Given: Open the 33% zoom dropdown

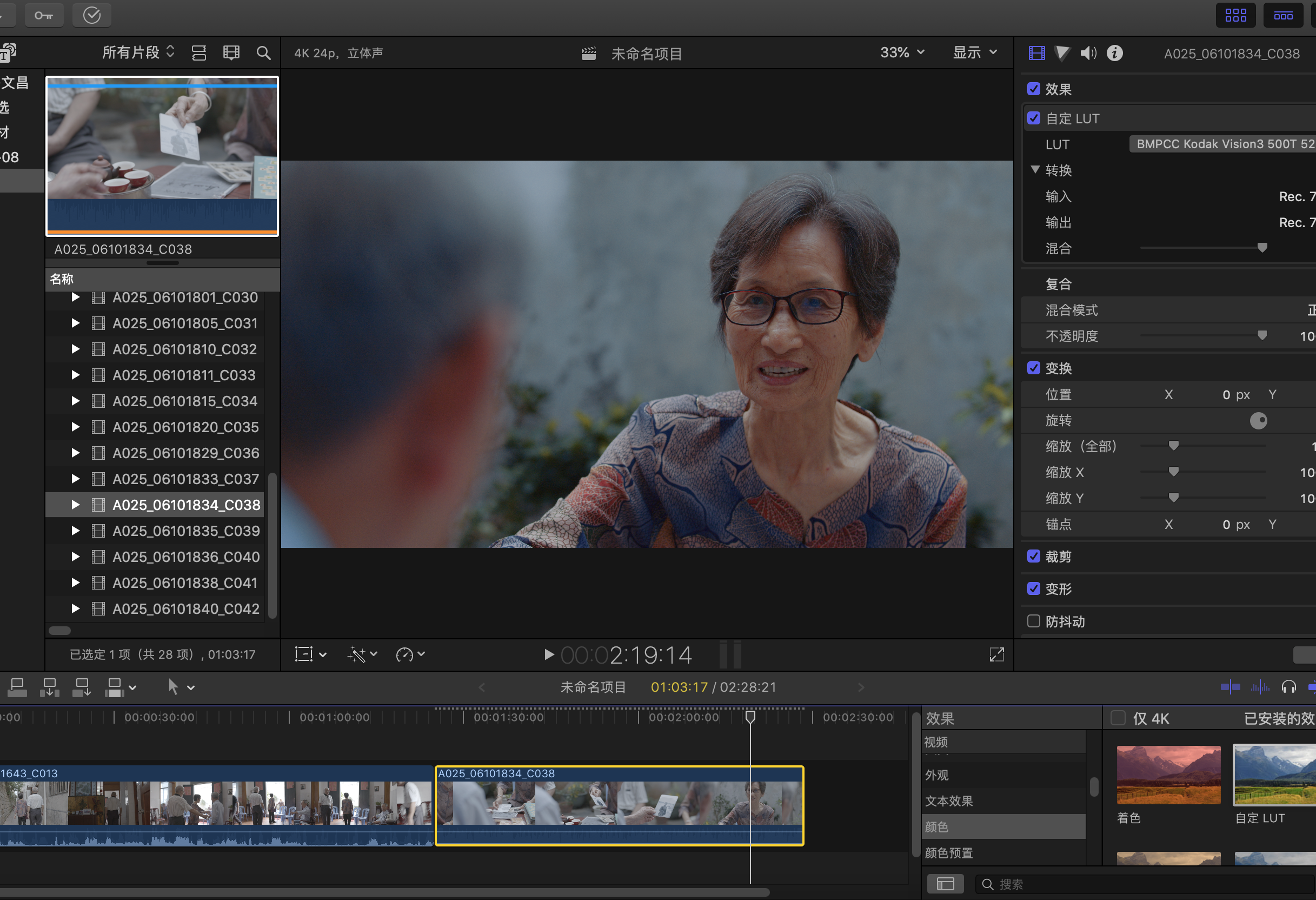Looking at the screenshot, I should pyautogui.click(x=902, y=52).
